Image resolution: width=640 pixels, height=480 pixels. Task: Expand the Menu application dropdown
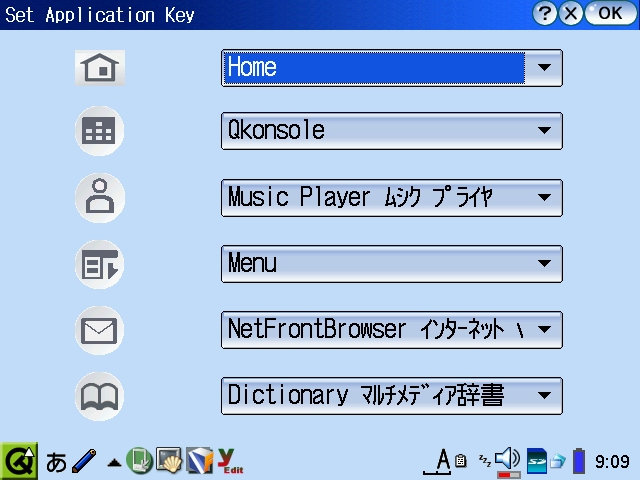tap(544, 264)
